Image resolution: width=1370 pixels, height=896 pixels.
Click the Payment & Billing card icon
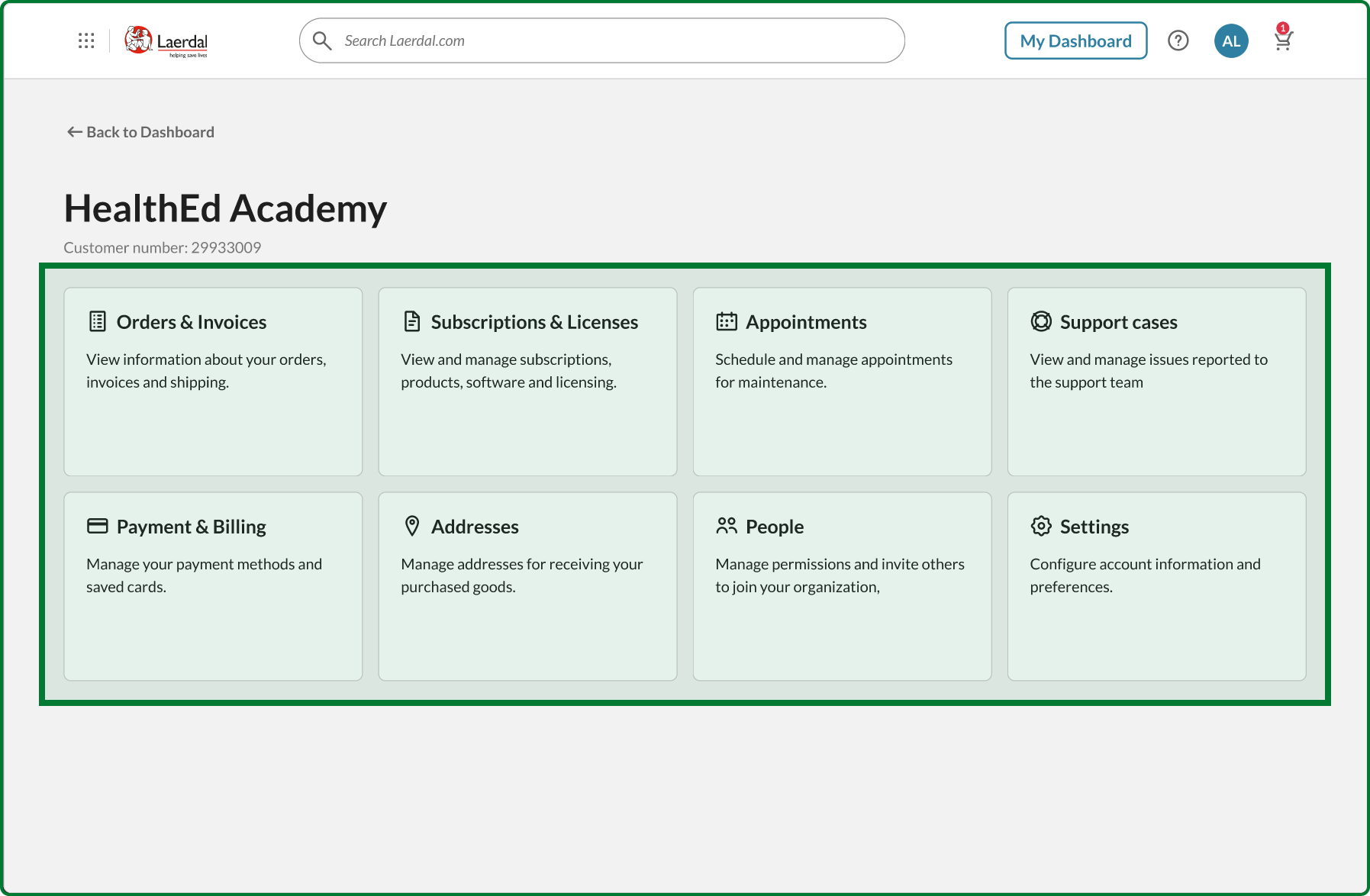[x=98, y=527]
